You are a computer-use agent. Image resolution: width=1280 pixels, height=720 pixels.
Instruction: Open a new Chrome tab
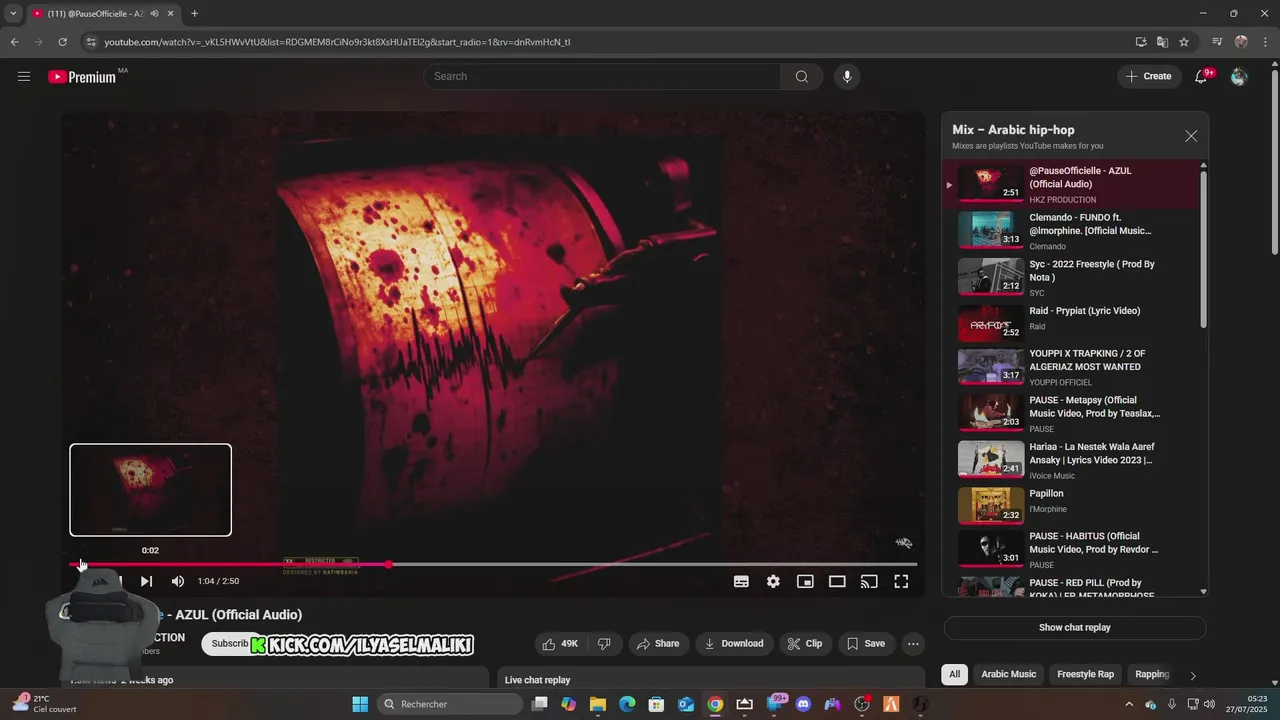(x=194, y=14)
